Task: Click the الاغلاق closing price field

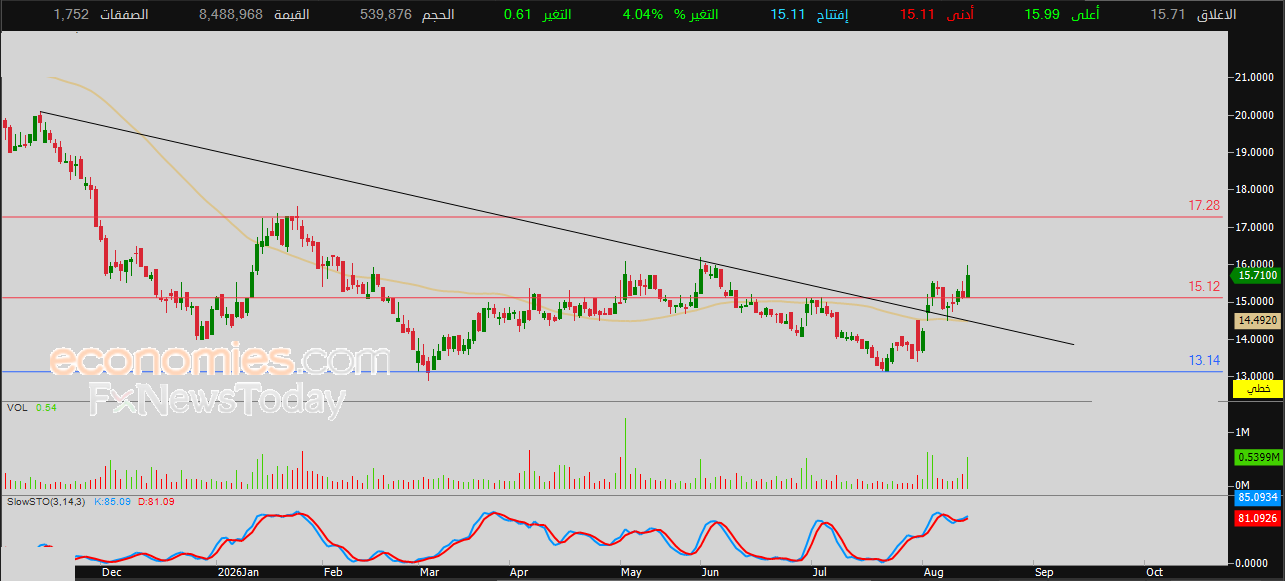Action: click(1192, 15)
